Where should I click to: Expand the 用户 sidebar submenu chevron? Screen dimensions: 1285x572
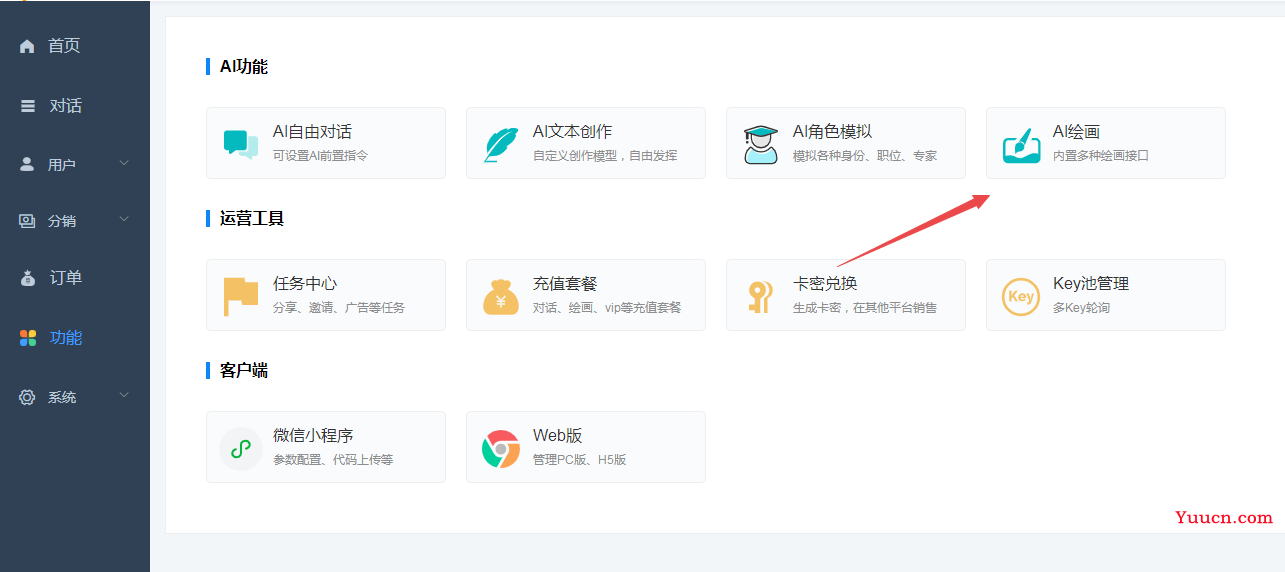click(124, 163)
